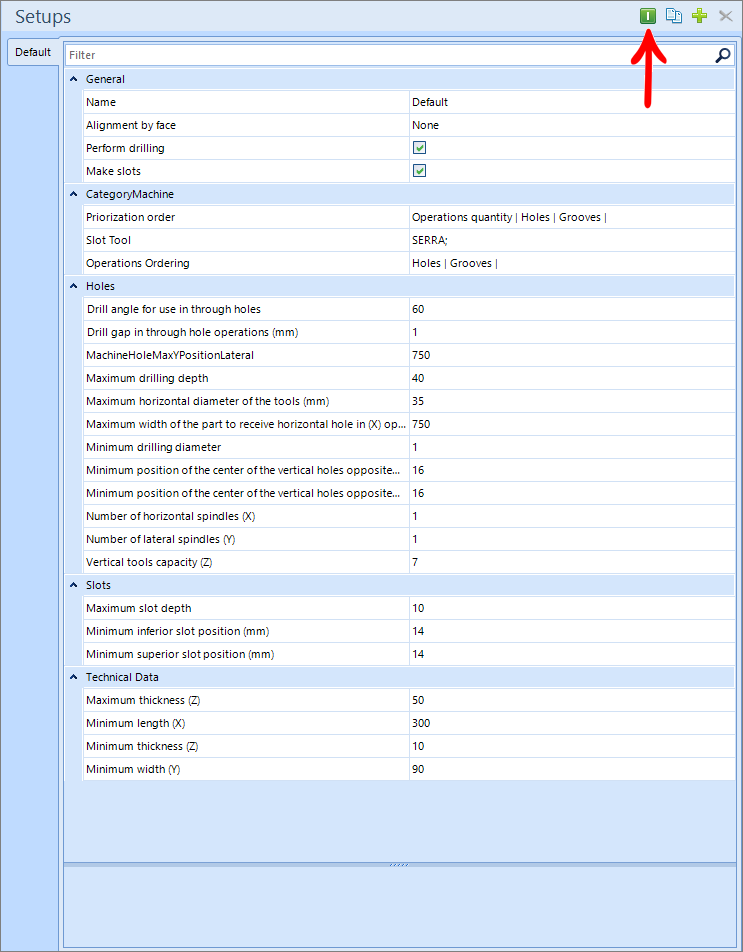Toggle the Make slots checkbox
This screenshot has height=952, width=743.
419,171
